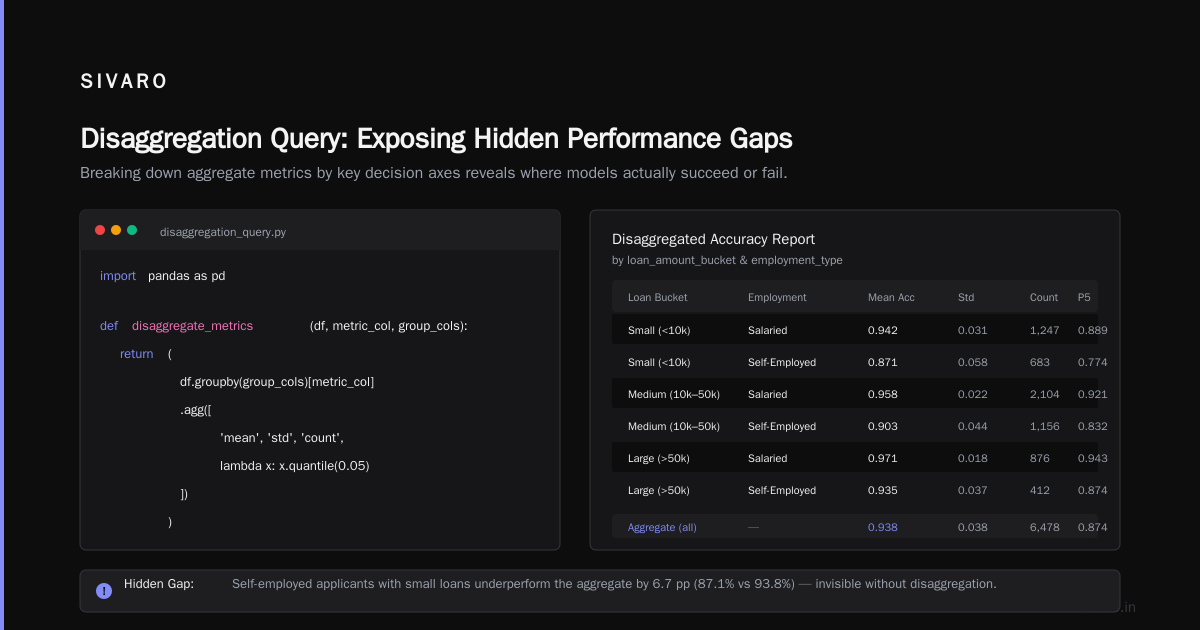Click the 'by loan_amount_bucket & employment_type' subtitle
The image size is (1200, 630).
point(727,260)
